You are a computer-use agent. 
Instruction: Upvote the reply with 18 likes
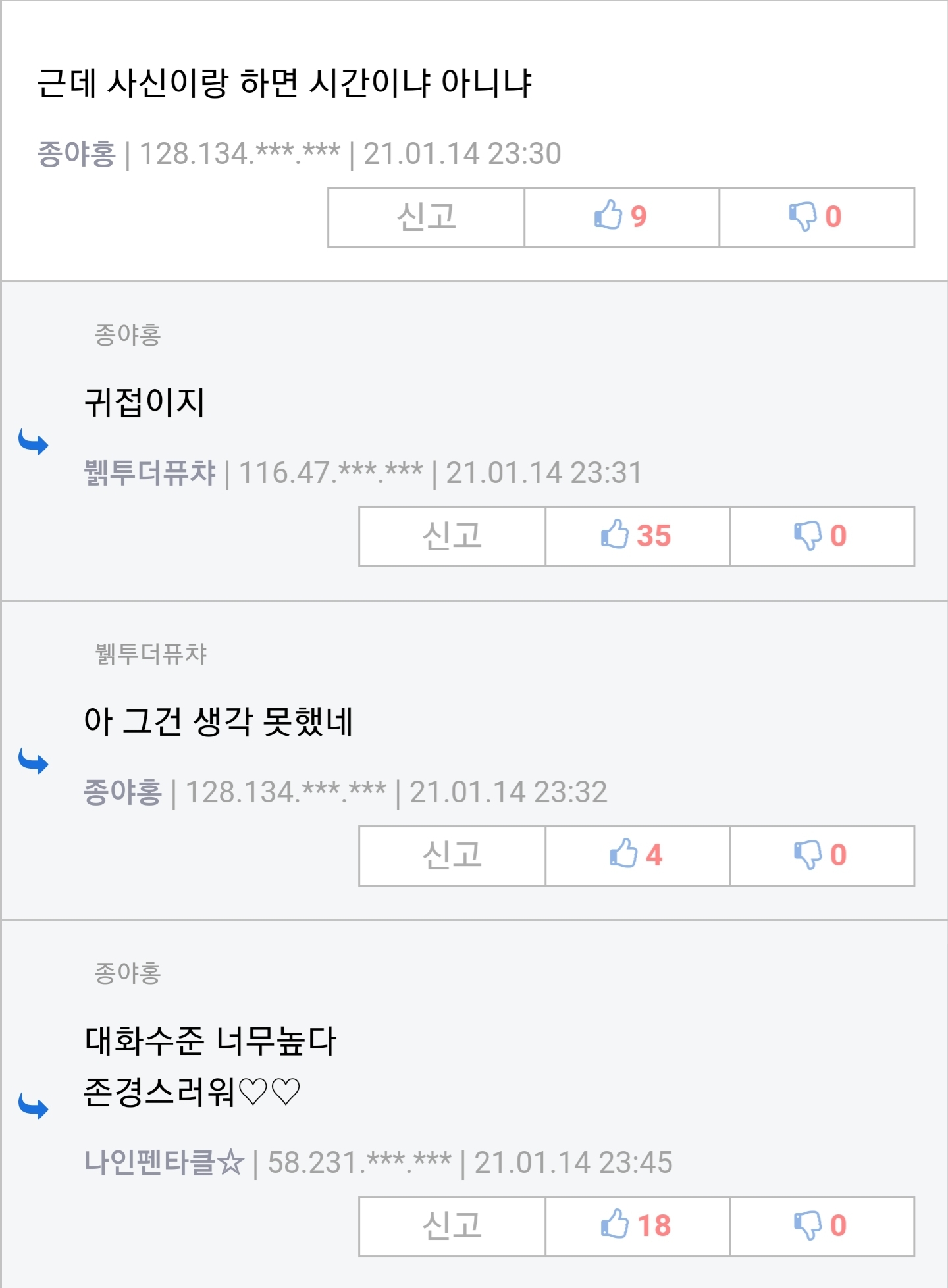(615, 1225)
